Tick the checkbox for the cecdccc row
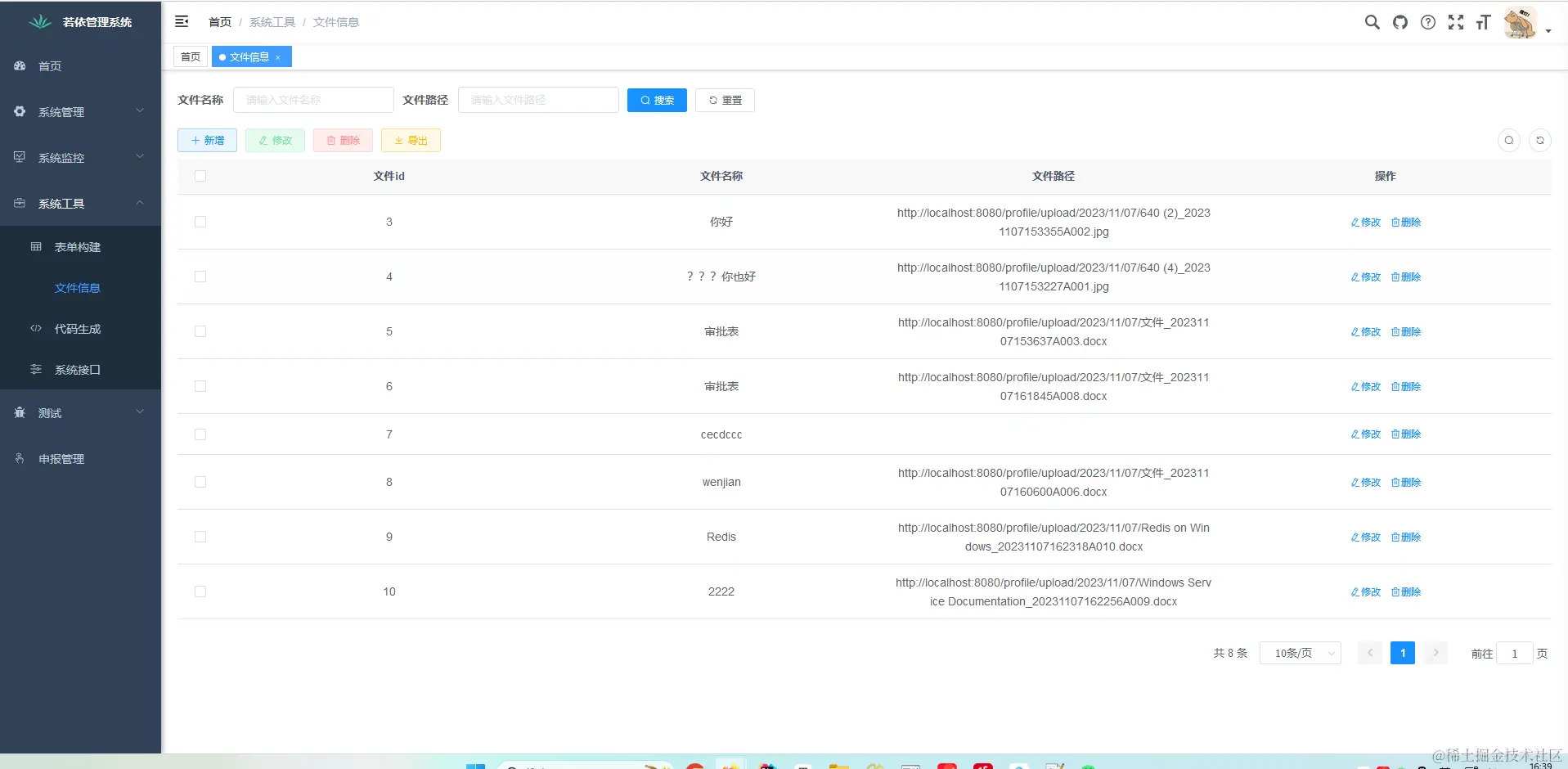The image size is (1568, 769). 200,434
